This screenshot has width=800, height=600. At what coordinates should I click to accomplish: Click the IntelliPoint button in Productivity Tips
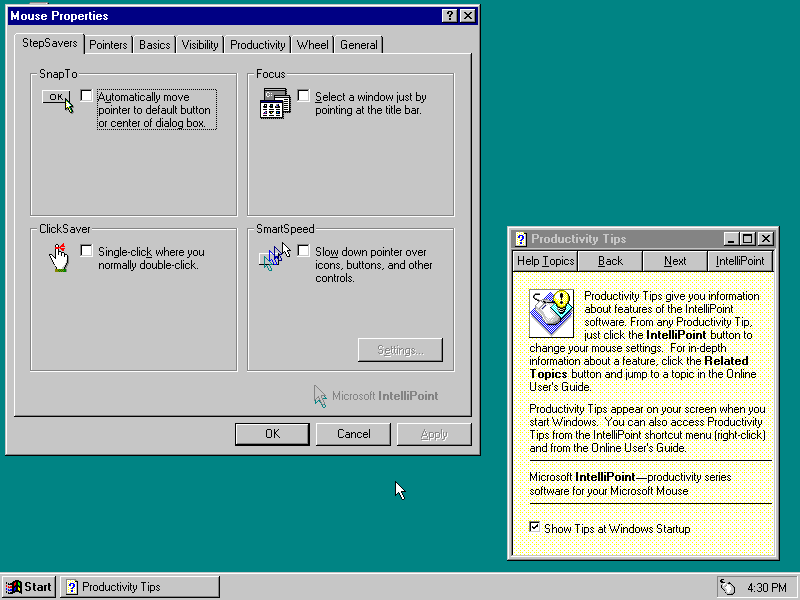click(740, 261)
